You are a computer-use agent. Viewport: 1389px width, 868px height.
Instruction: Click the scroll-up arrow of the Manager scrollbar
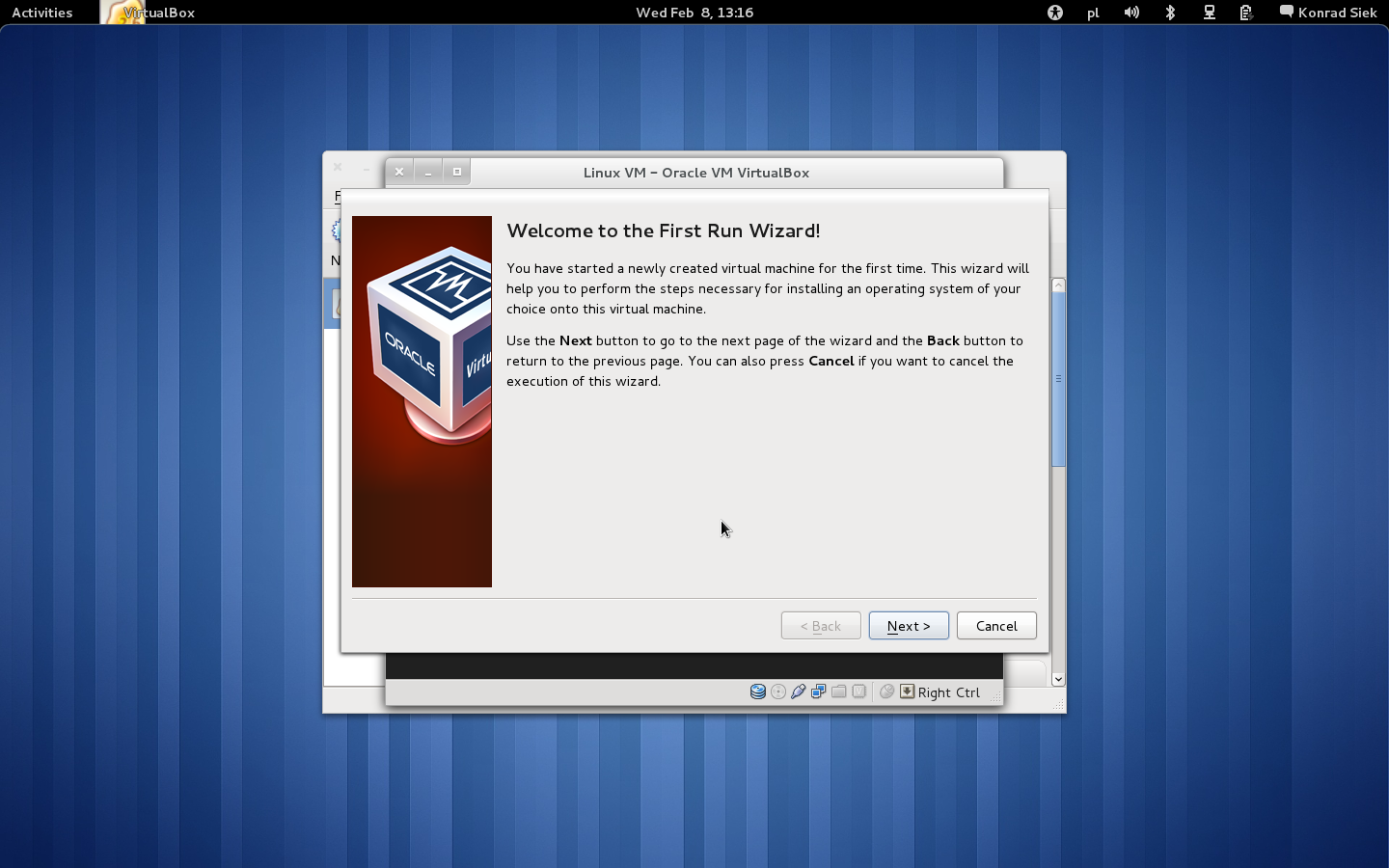1058,285
